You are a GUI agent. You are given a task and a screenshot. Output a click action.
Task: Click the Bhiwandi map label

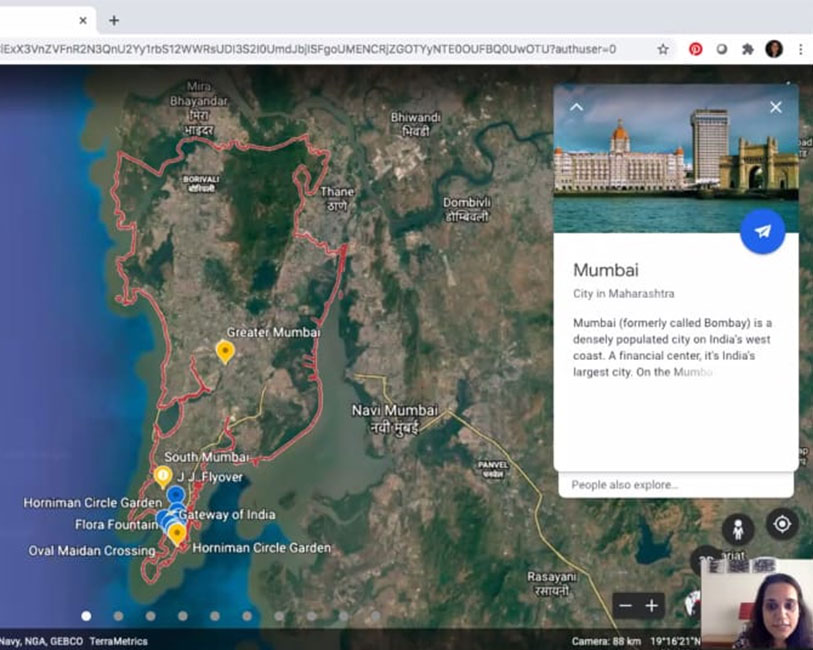pyautogui.click(x=416, y=124)
